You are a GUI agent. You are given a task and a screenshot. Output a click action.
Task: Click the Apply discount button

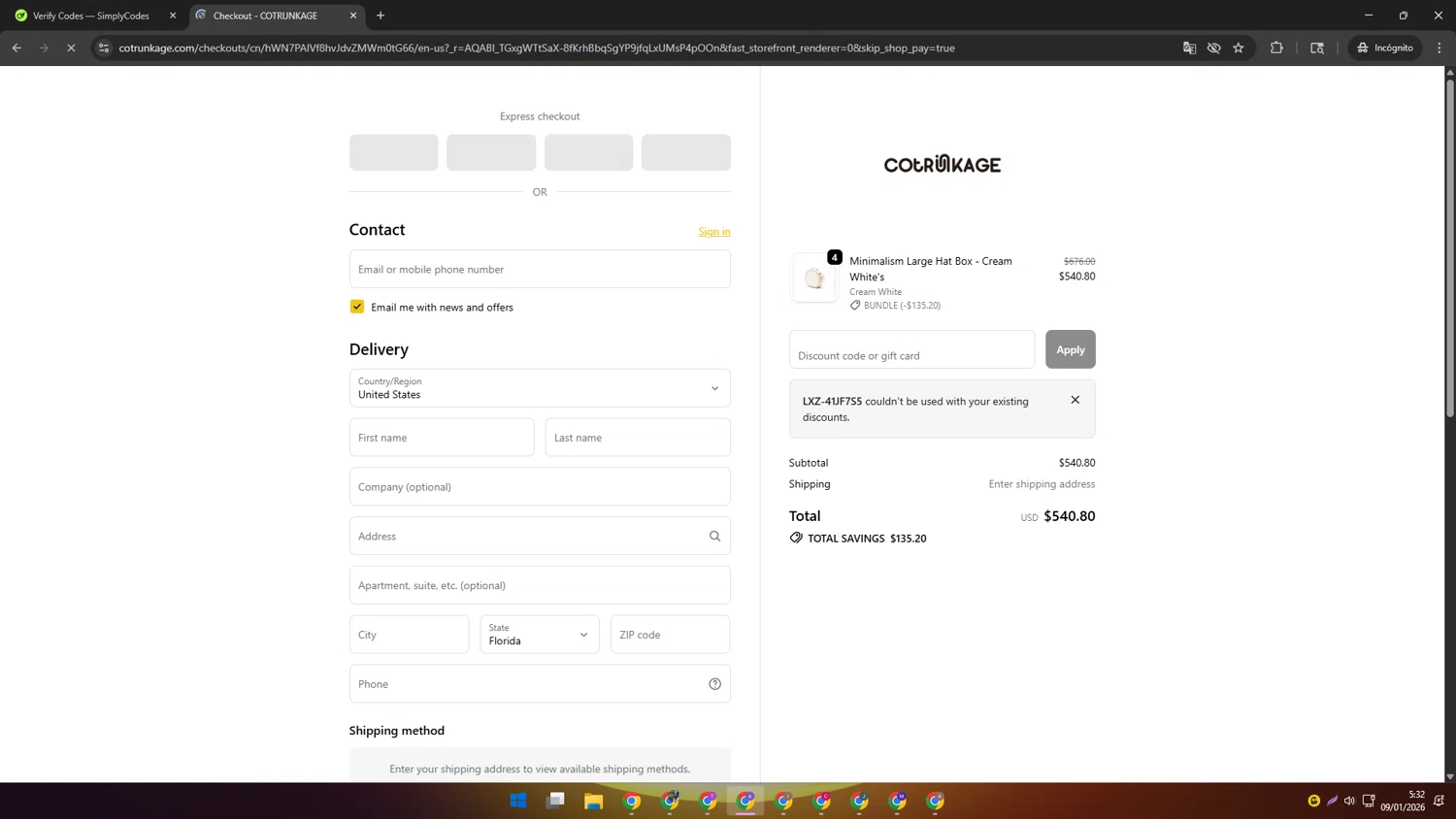(x=1071, y=349)
